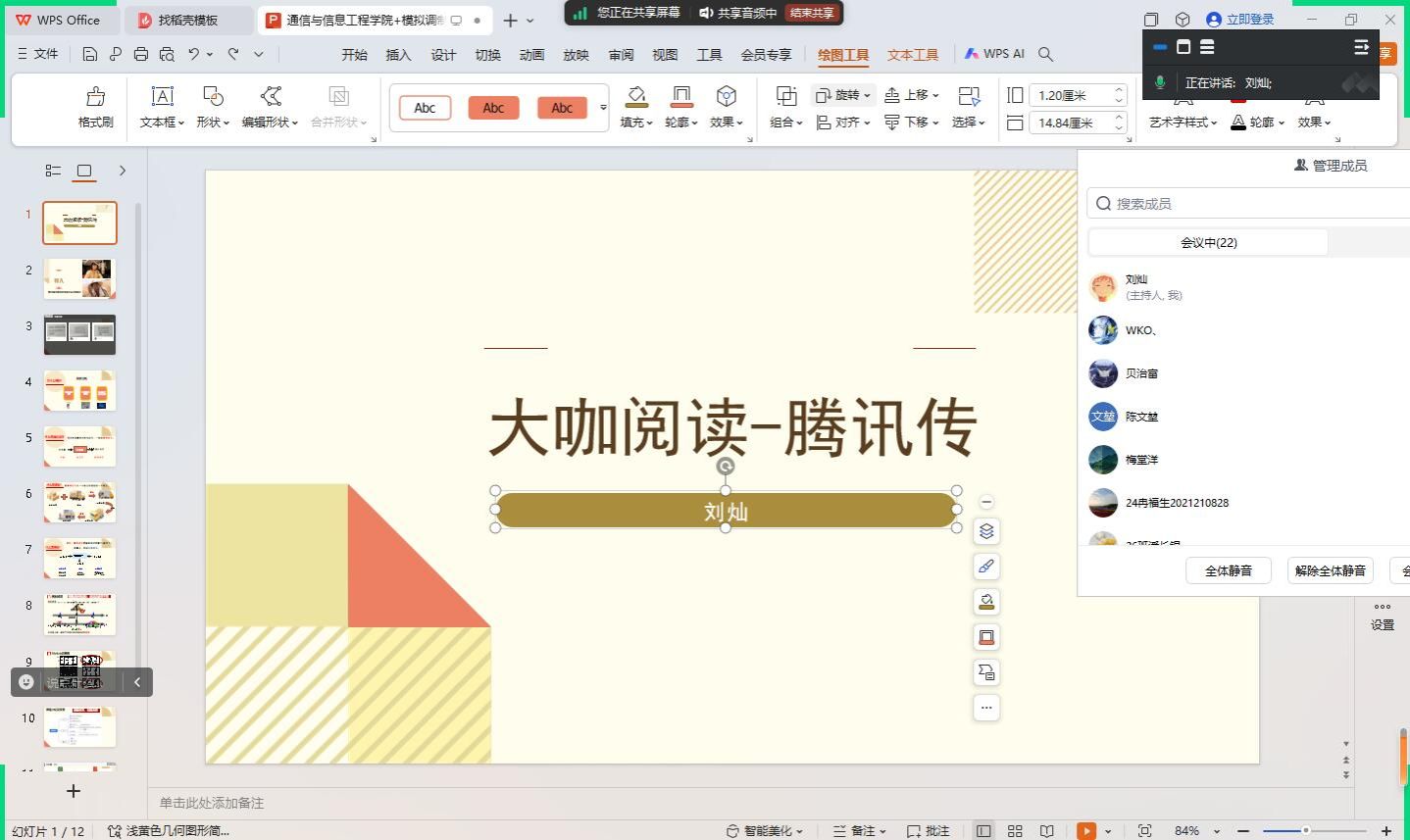
Task: Select slide 4 thumbnail
Action: pos(79,390)
